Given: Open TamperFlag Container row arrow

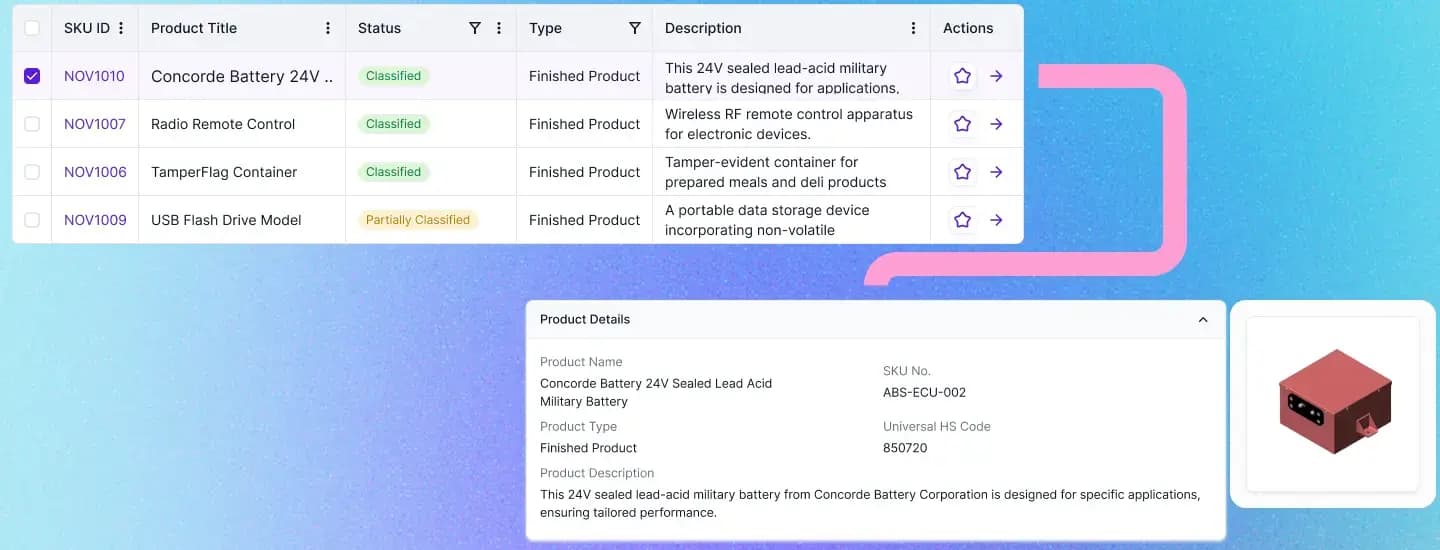Looking at the screenshot, I should (x=996, y=172).
